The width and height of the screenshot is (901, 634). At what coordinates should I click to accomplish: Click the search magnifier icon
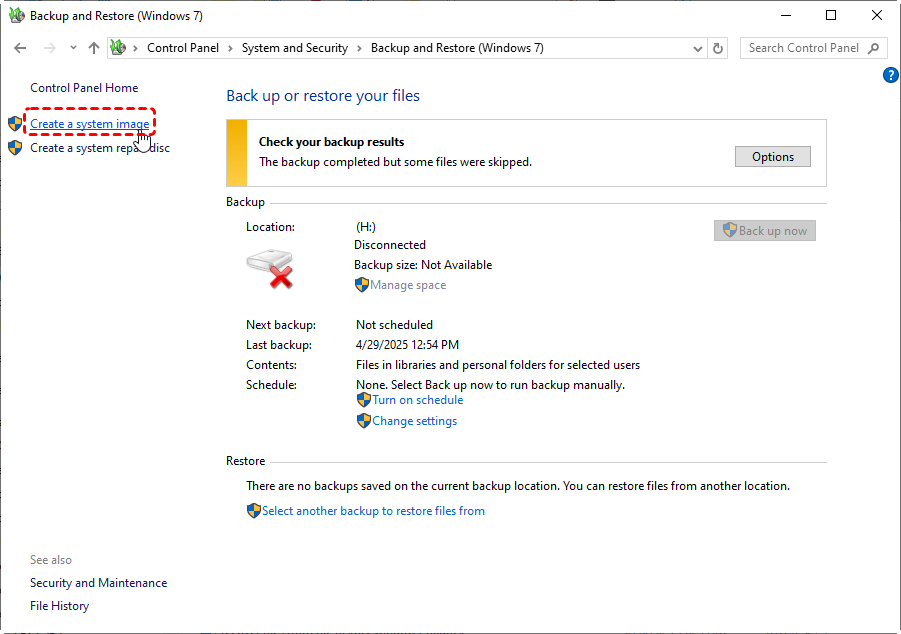coord(874,48)
